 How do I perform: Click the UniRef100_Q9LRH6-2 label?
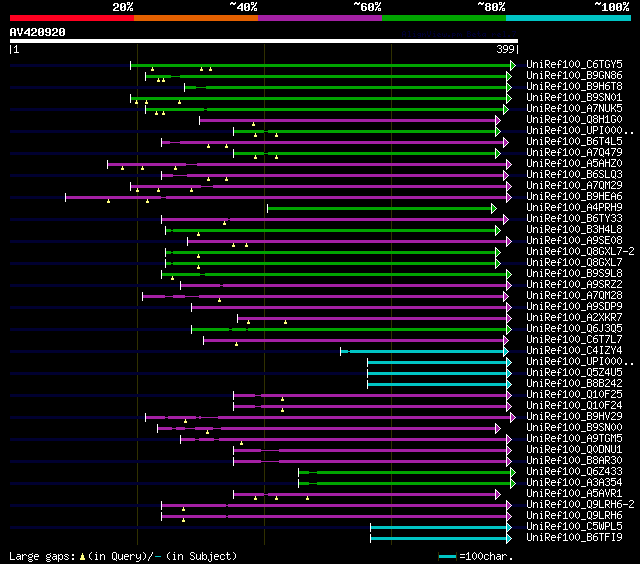580,505
